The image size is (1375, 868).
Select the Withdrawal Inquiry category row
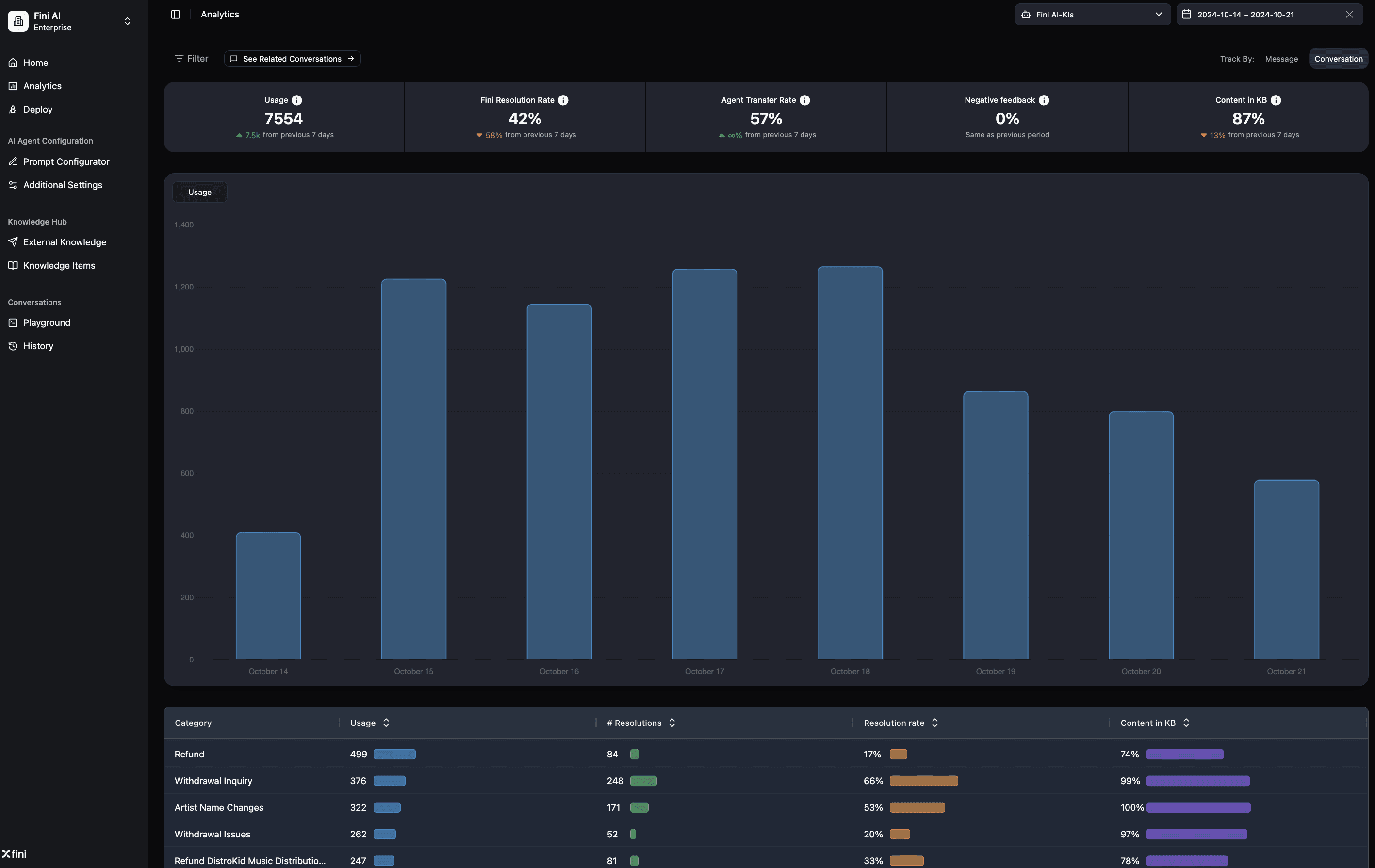point(766,781)
